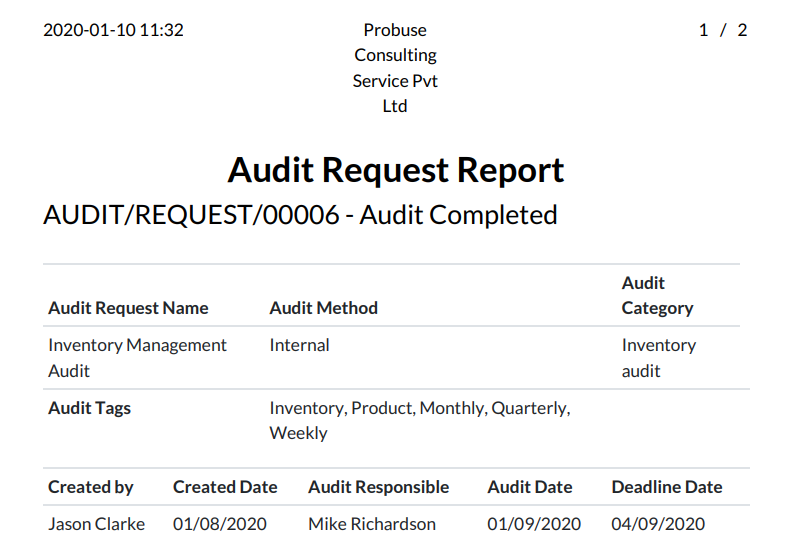The height and width of the screenshot is (547, 788).
Task: Click the audit date 01/09/2020
Action: point(534,524)
